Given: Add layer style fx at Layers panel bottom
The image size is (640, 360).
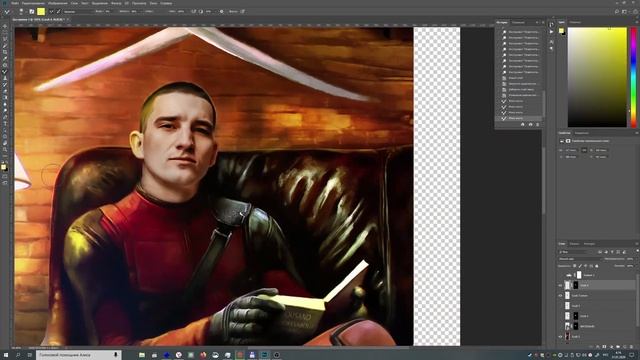Looking at the screenshot, I should click(599, 347).
